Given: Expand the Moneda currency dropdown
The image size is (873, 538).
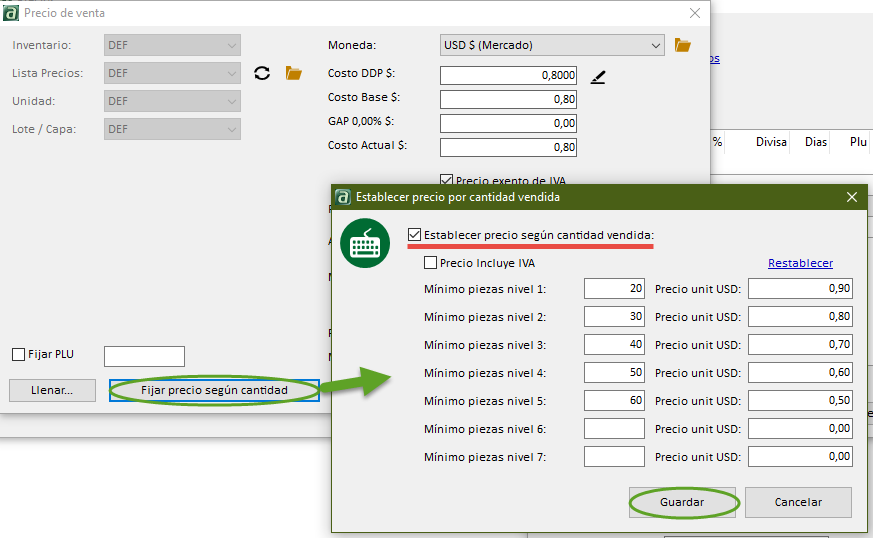Looking at the screenshot, I should (655, 45).
